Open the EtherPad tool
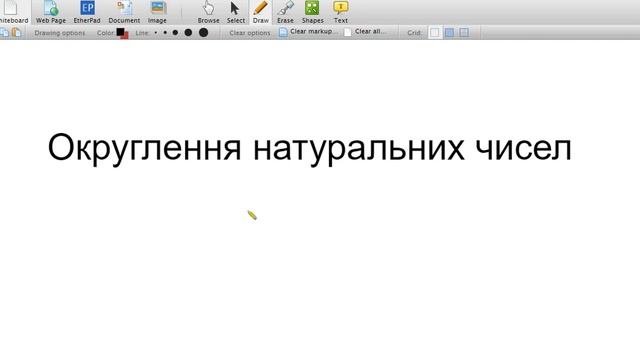This screenshot has width=640, height=360. [87, 12]
